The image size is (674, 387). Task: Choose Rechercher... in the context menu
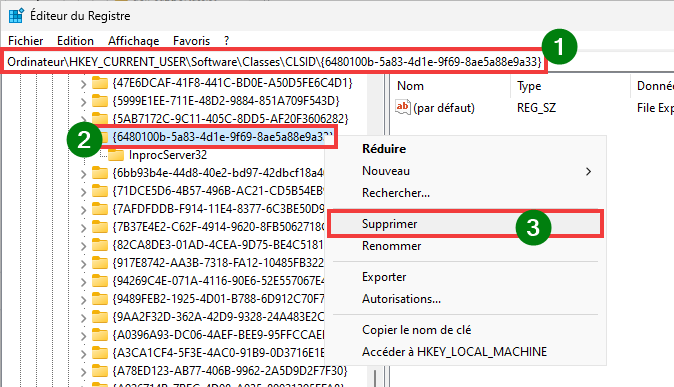click(395, 193)
